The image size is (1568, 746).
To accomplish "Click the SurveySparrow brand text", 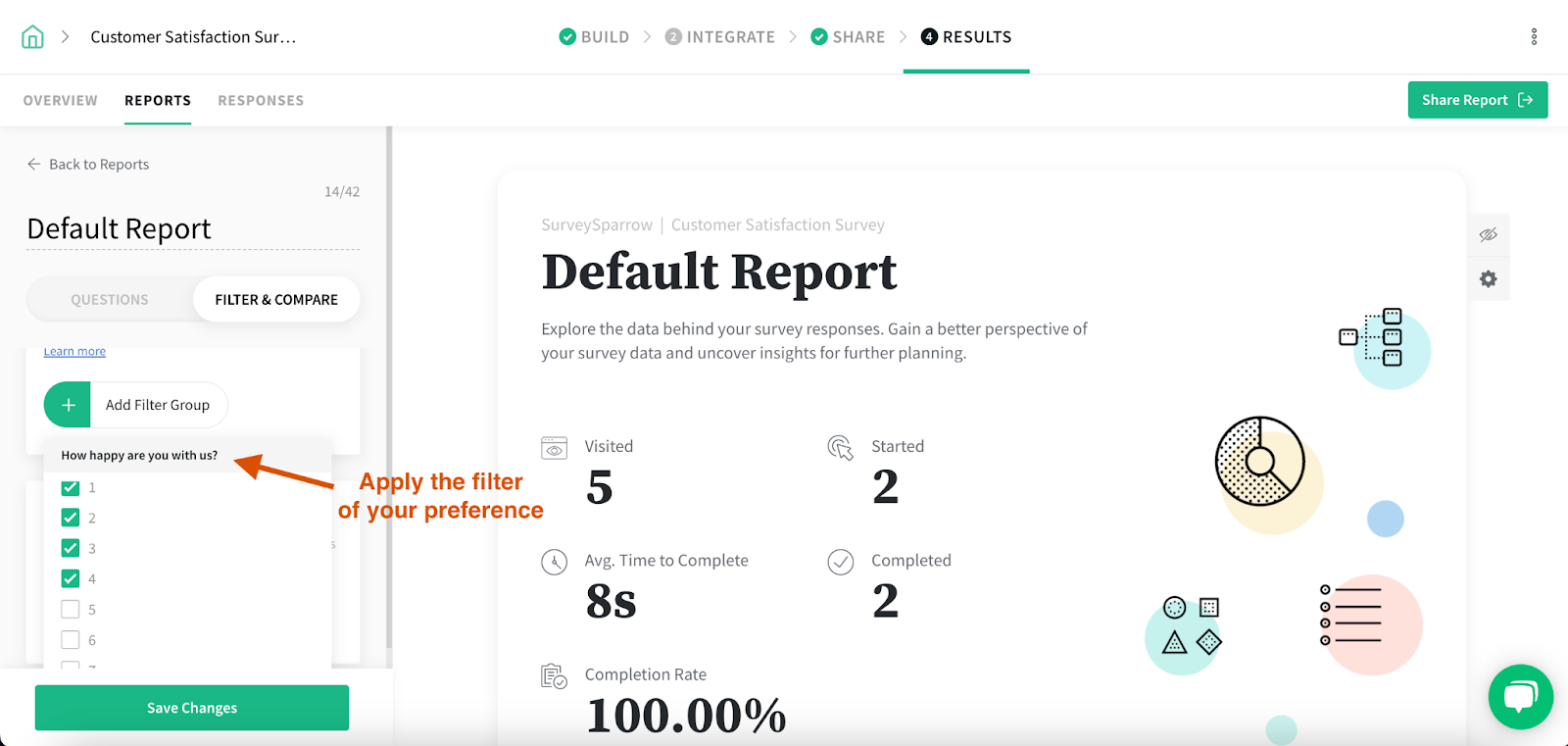I will 597,224.
